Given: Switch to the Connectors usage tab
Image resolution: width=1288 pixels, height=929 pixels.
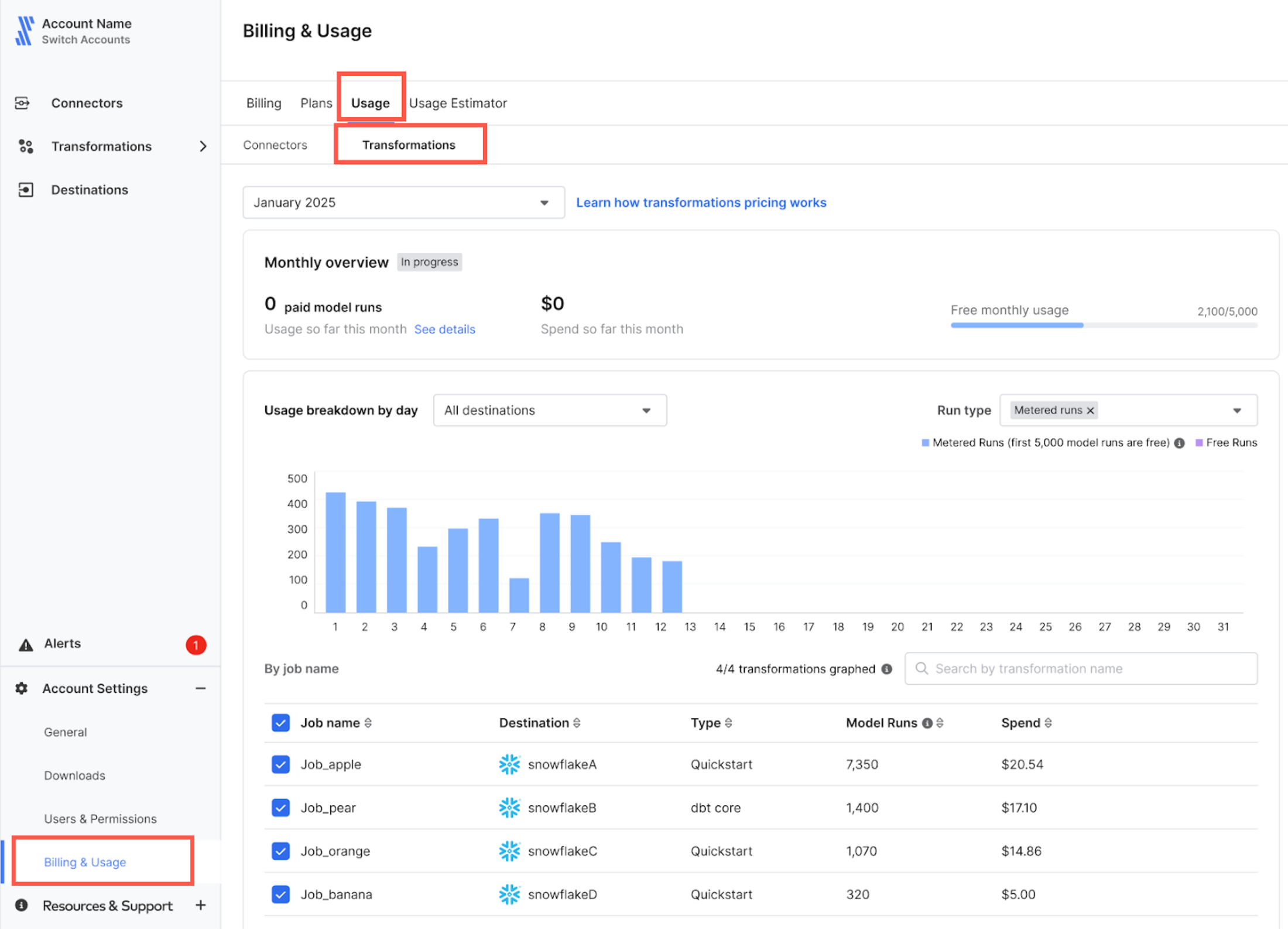Looking at the screenshot, I should click(x=277, y=144).
